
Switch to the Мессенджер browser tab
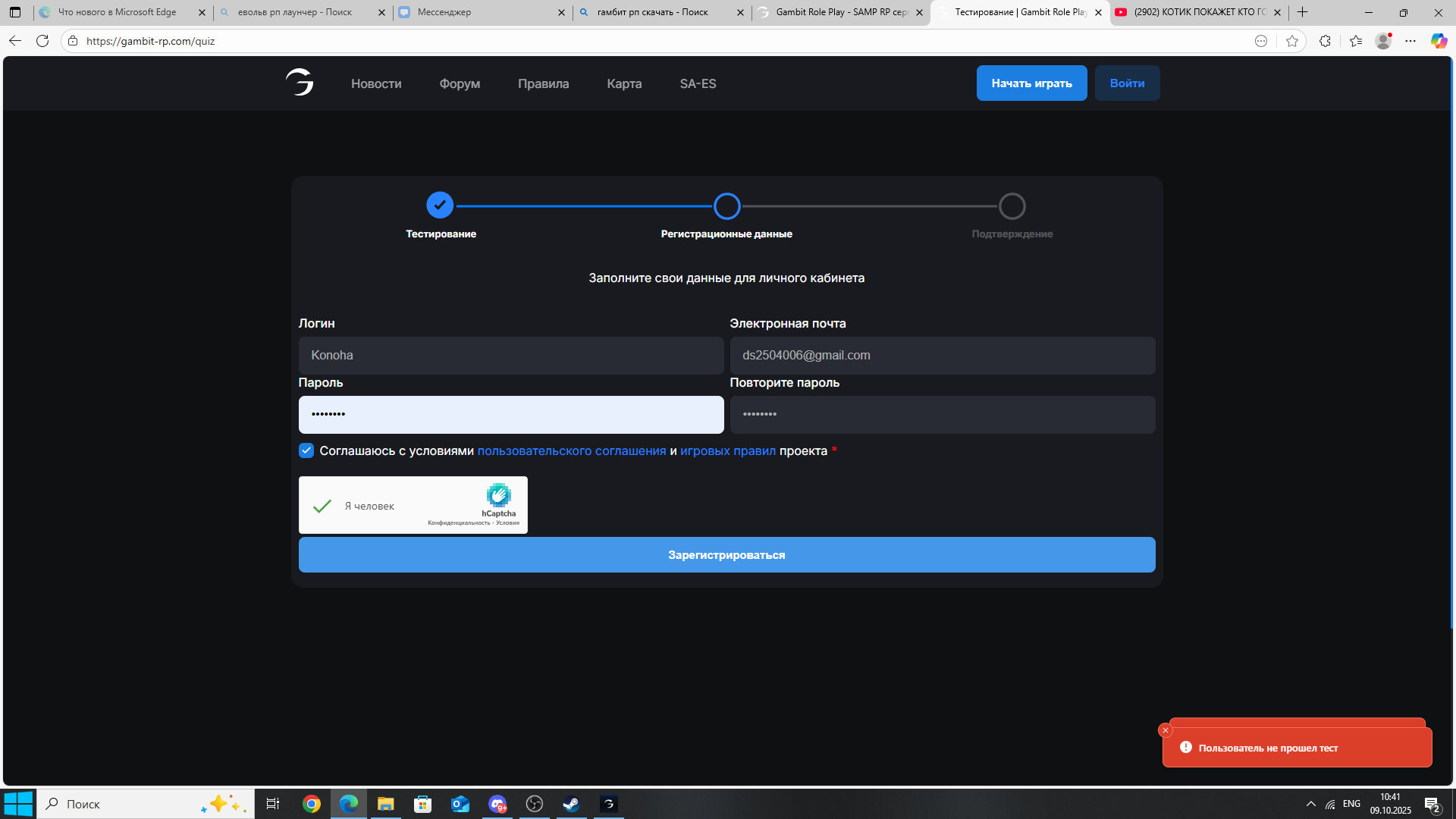point(444,12)
